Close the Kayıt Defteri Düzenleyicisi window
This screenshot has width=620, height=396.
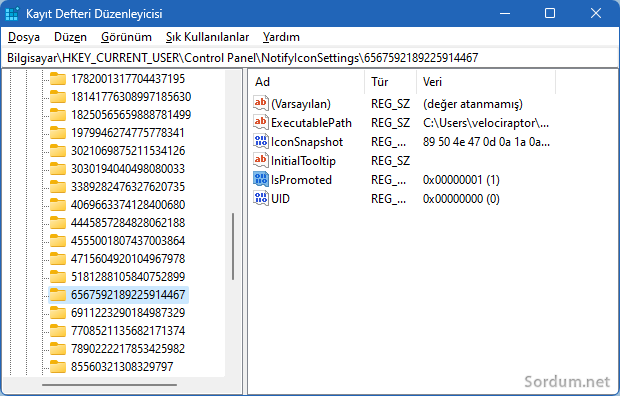point(595,13)
